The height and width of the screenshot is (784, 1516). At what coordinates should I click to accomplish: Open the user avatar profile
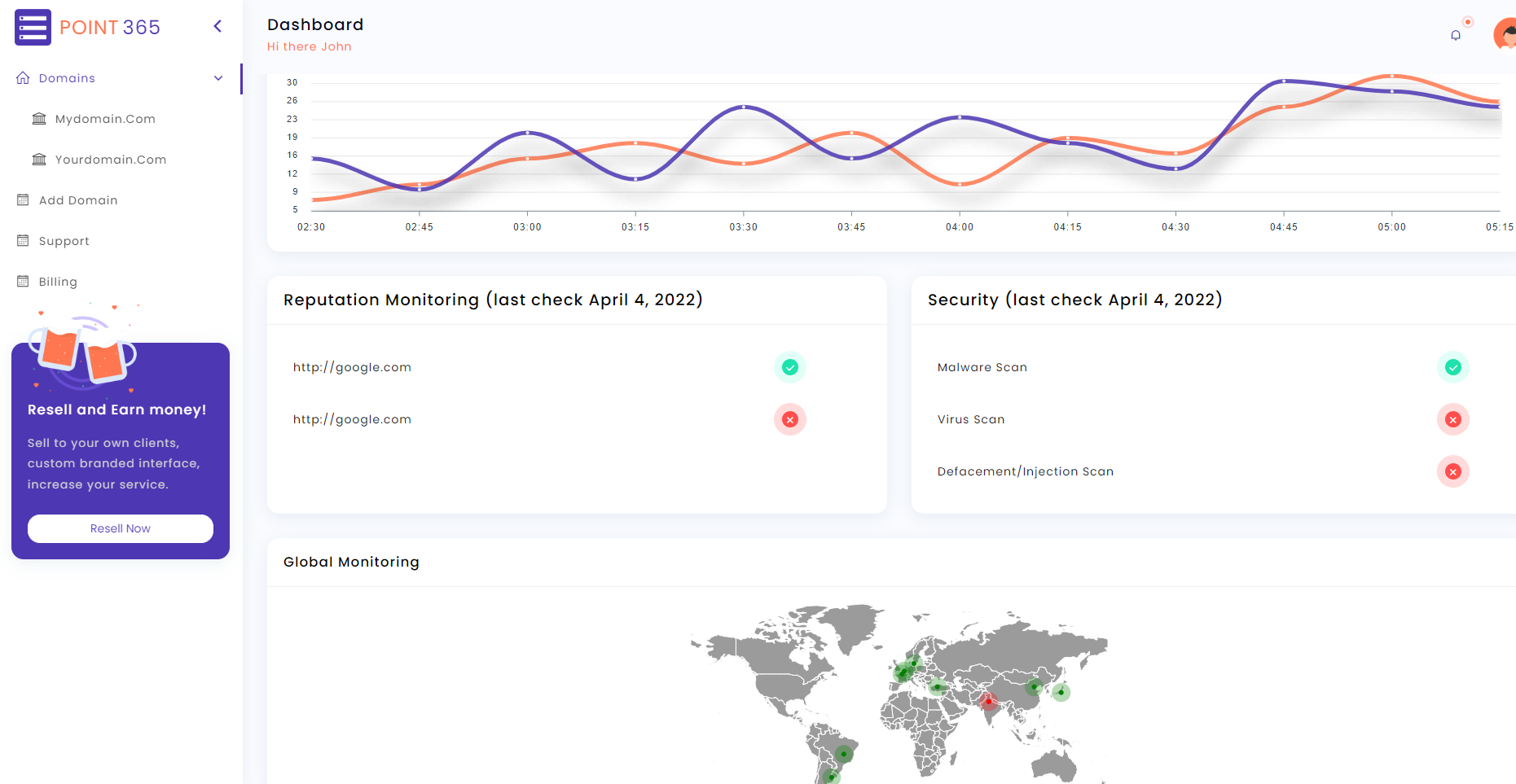(1505, 34)
